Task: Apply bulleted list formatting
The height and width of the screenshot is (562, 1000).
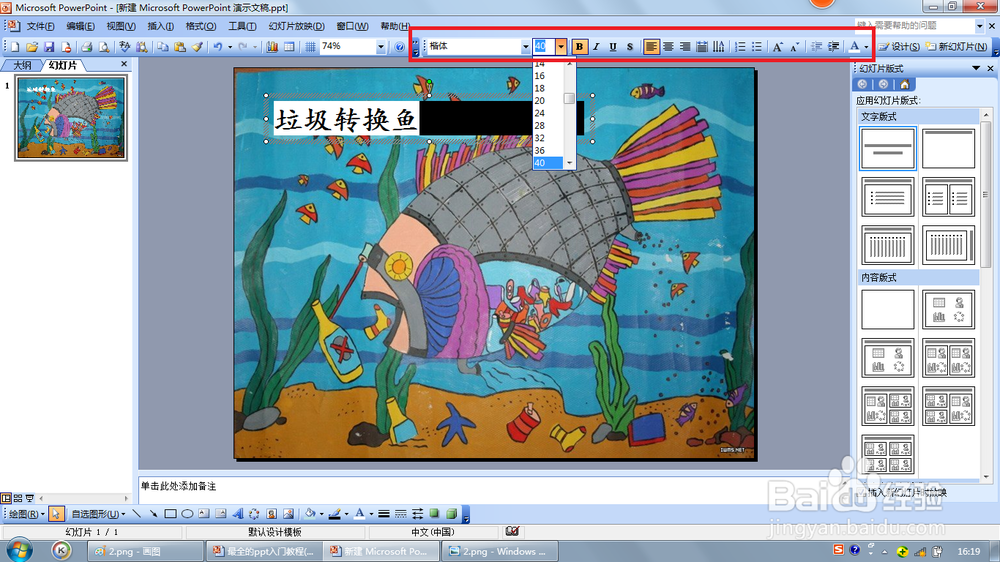Action: click(x=756, y=47)
